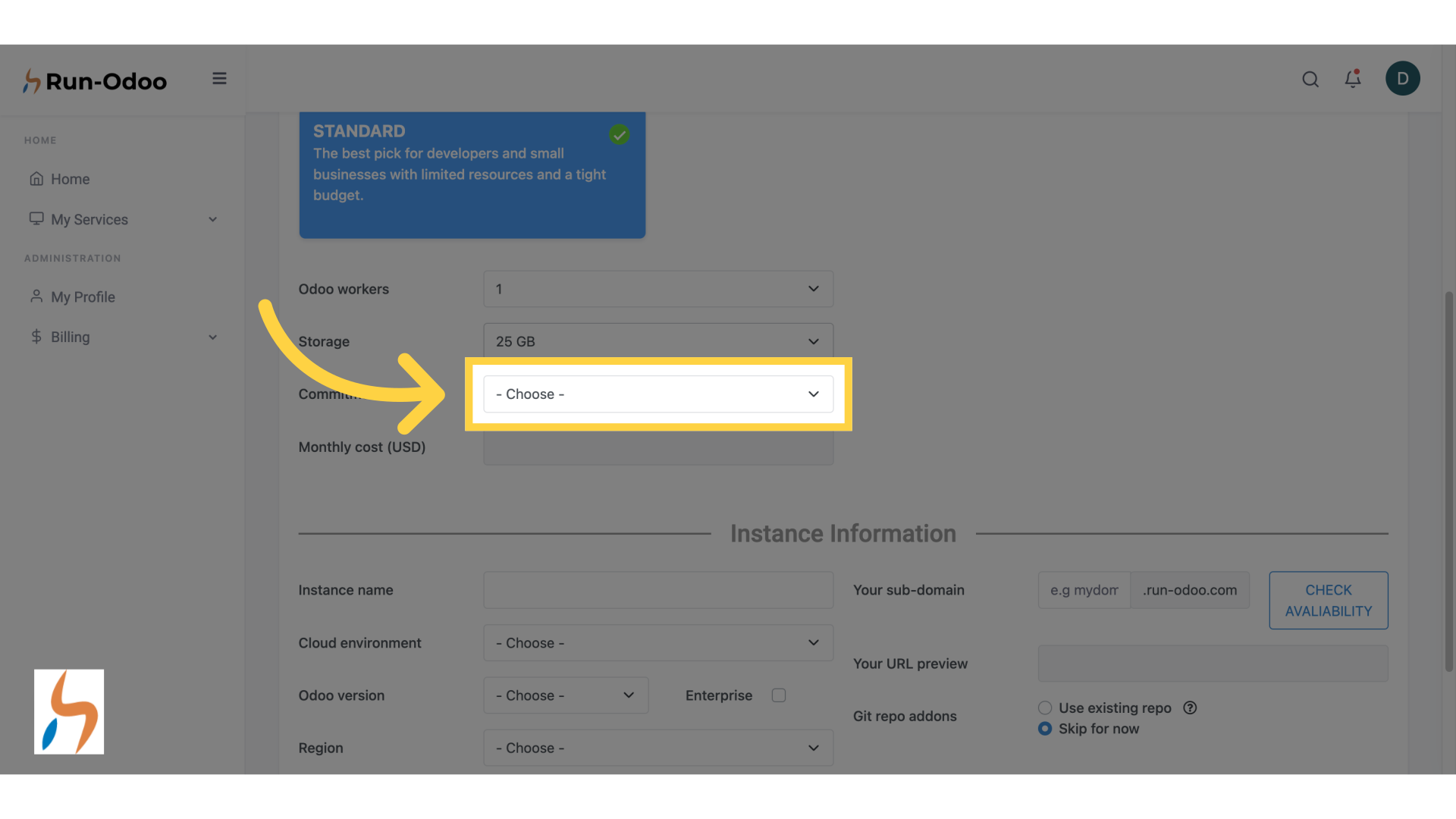This screenshot has width=1456, height=819.
Task: Toggle the hamburger sidebar menu
Action: (219, 79)
